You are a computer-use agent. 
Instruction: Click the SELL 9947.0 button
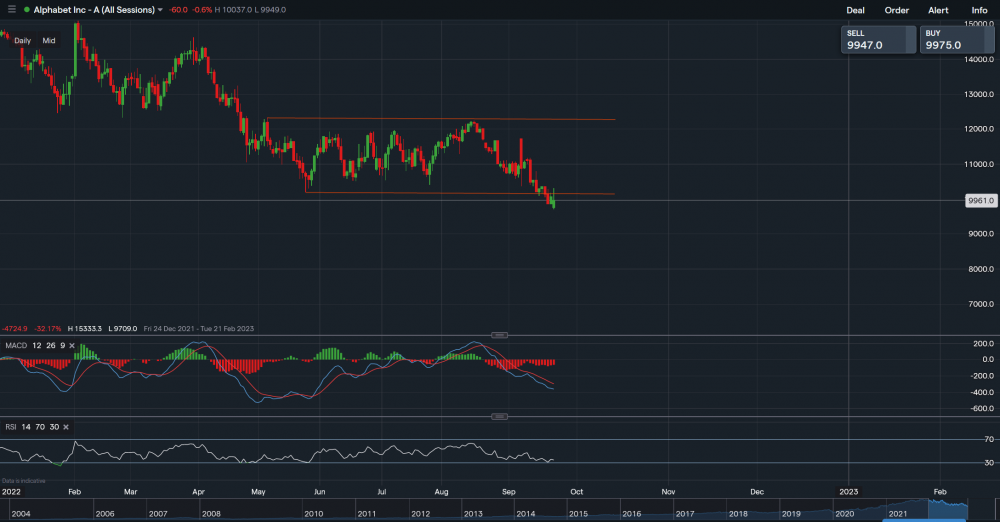[x=878, y=40]
